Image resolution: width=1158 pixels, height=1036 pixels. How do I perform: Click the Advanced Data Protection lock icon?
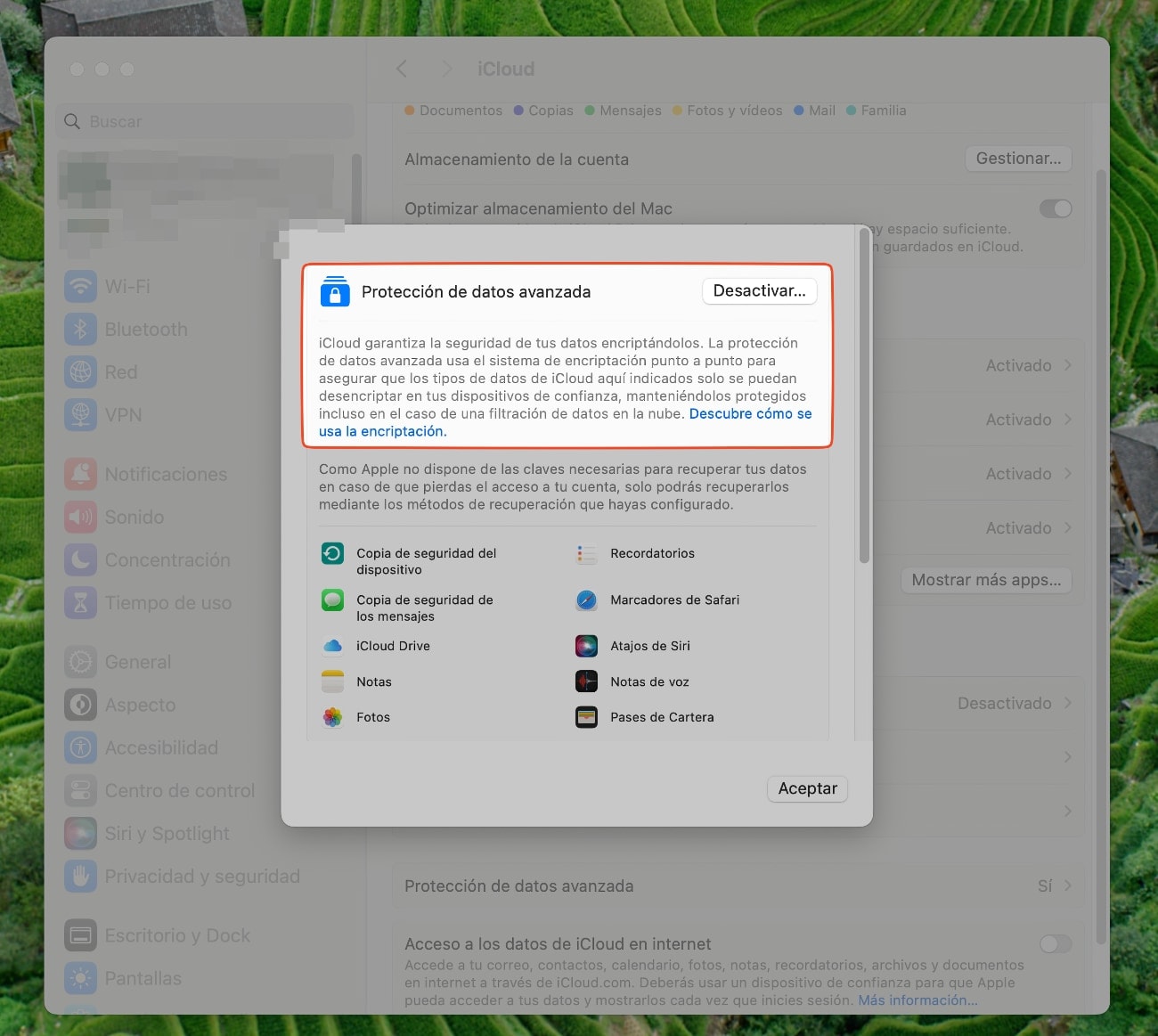pos(335,291)
